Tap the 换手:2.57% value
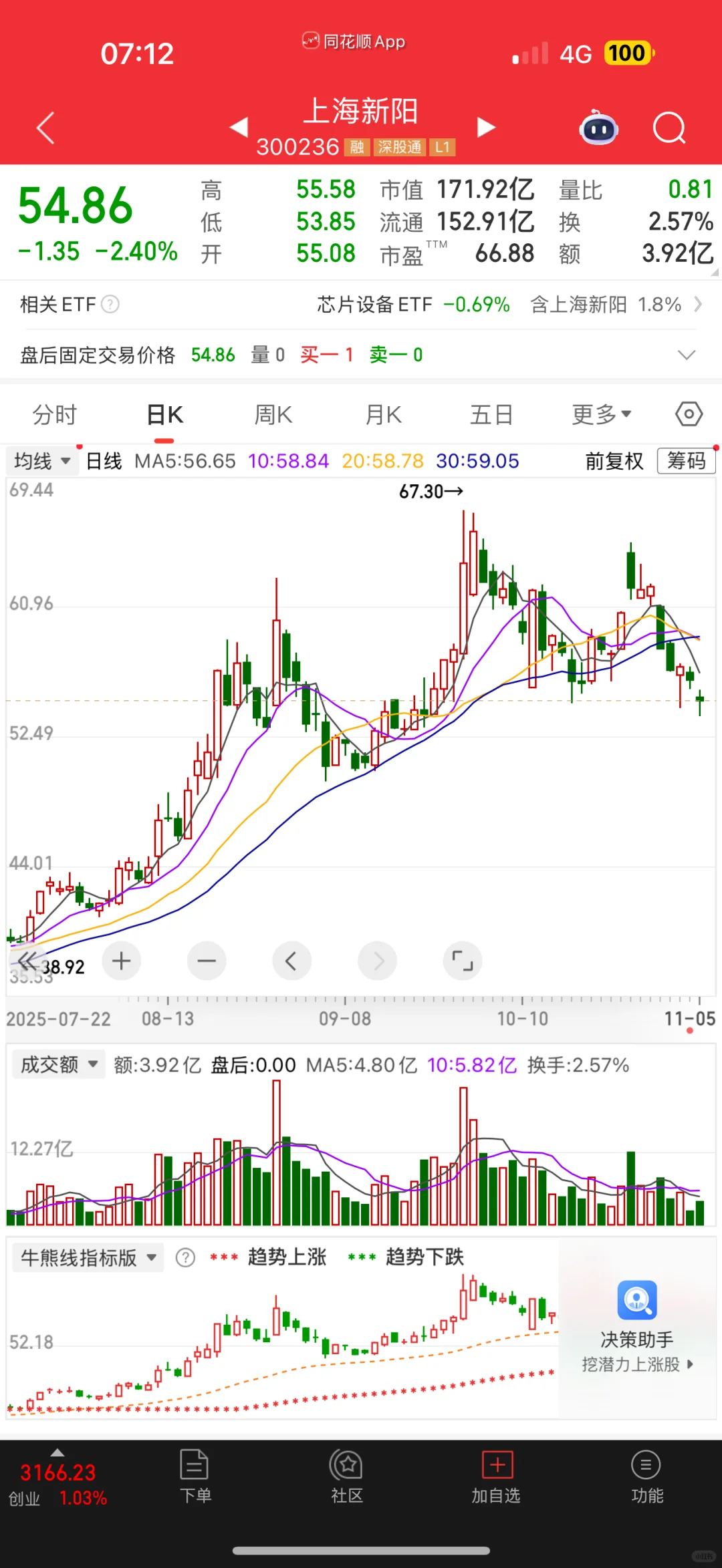The height and width of the screenshot is (1568, 722). point(578,1065)
